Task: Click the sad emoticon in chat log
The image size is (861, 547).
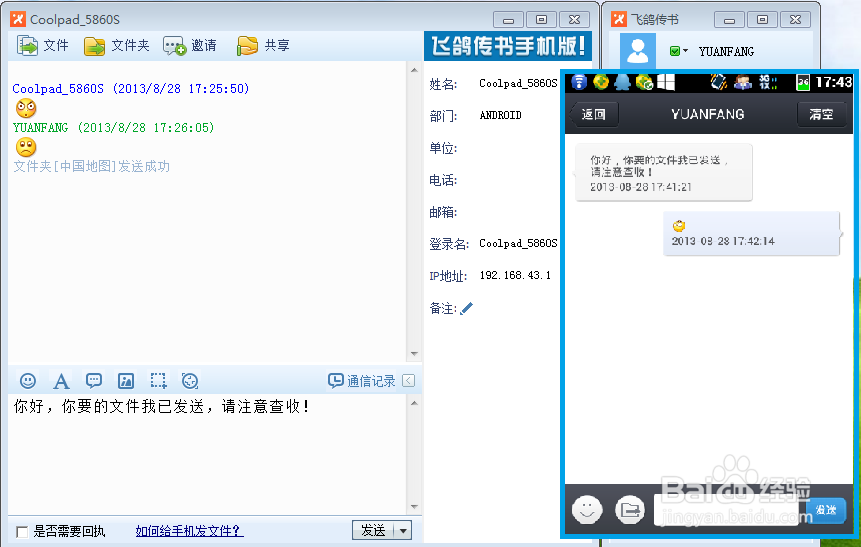Action: point(26,147)
